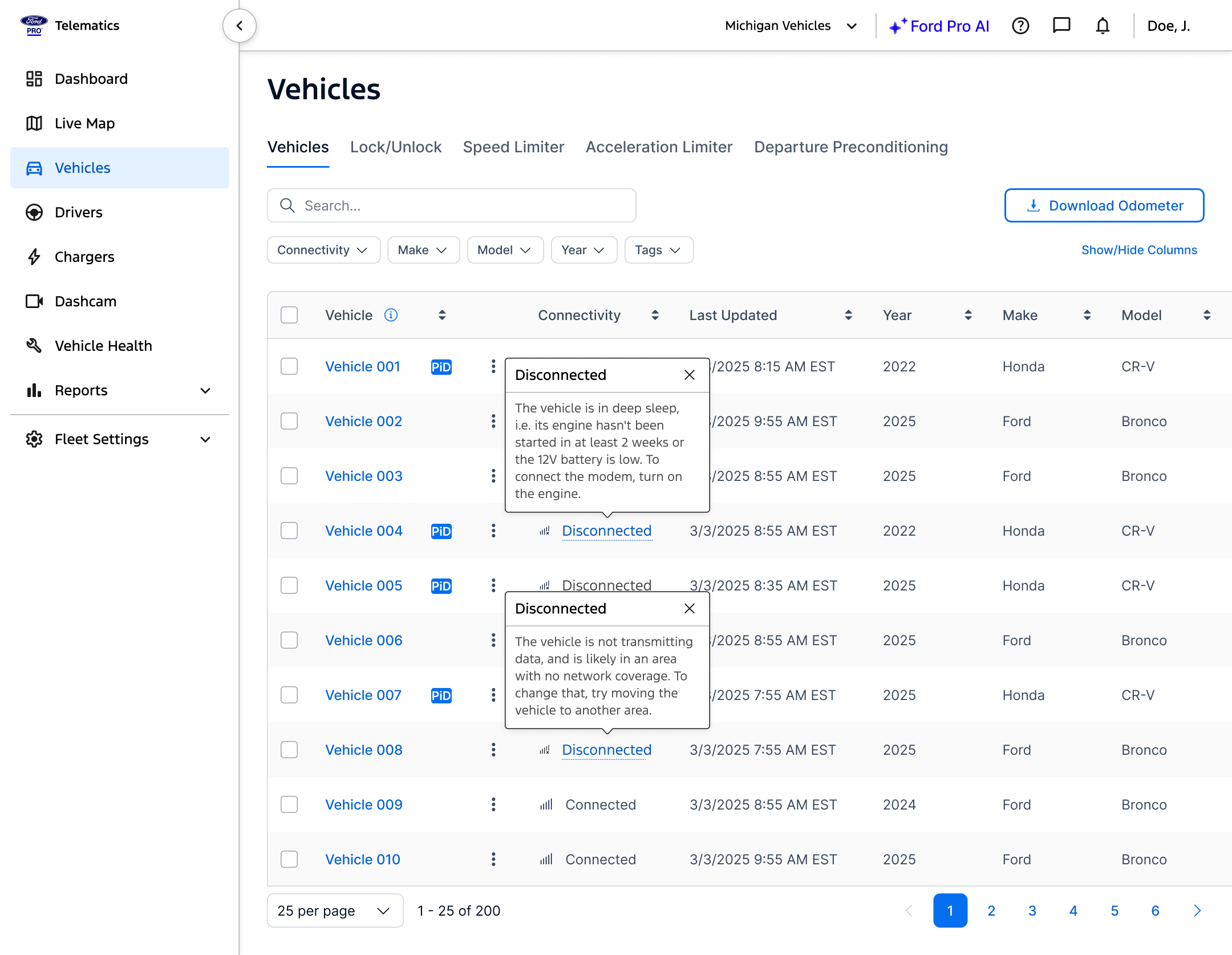
Task: Open the help question mark icon
Action: pos(1021,26)
